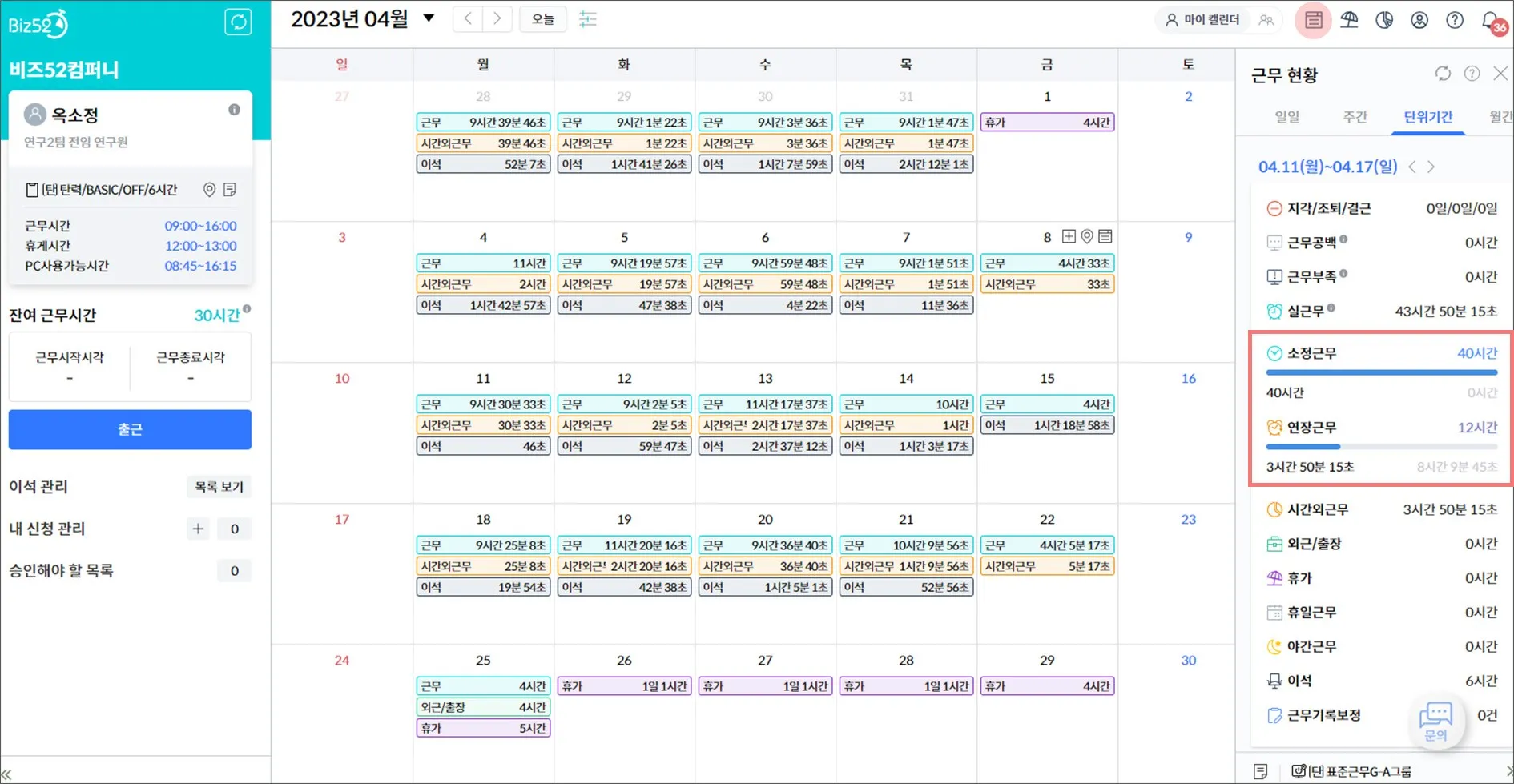Click the add plus icon on April 8
Viewport: 1514px width, 784px height.
pyautogui.click(x=1069, y=236)
